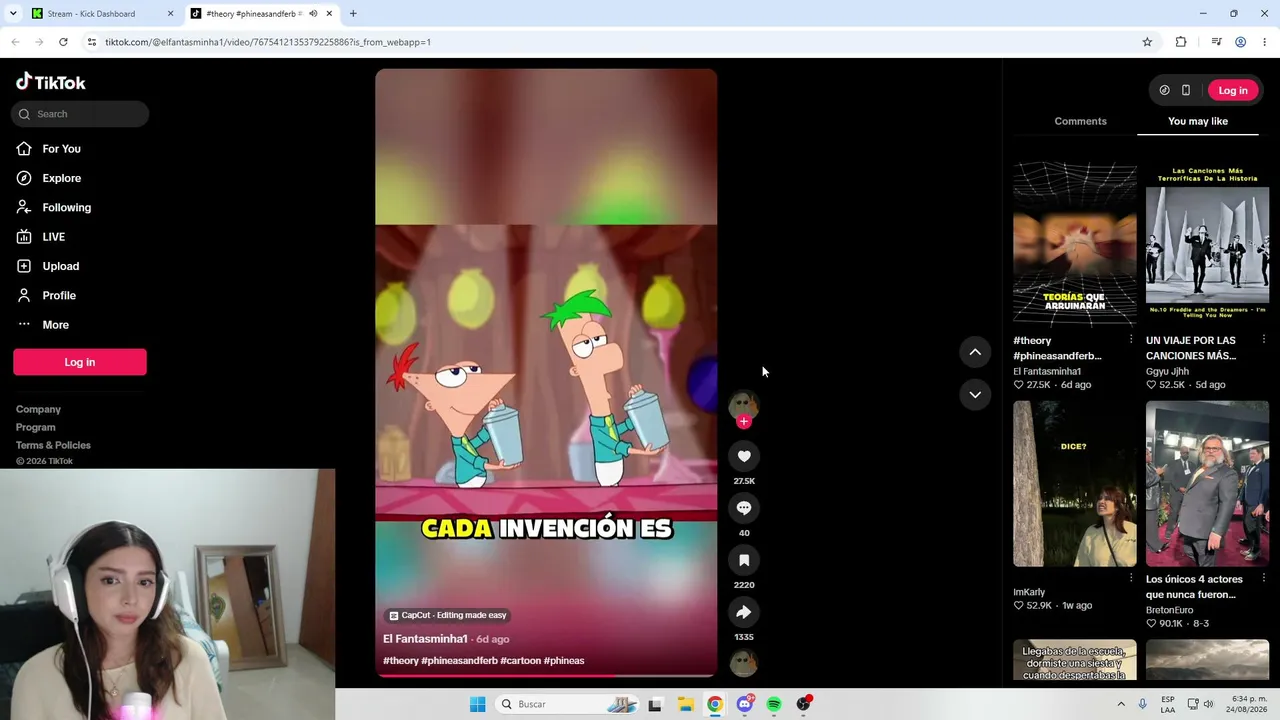Close the Kick Dashboard browser tab

[170, 14]
